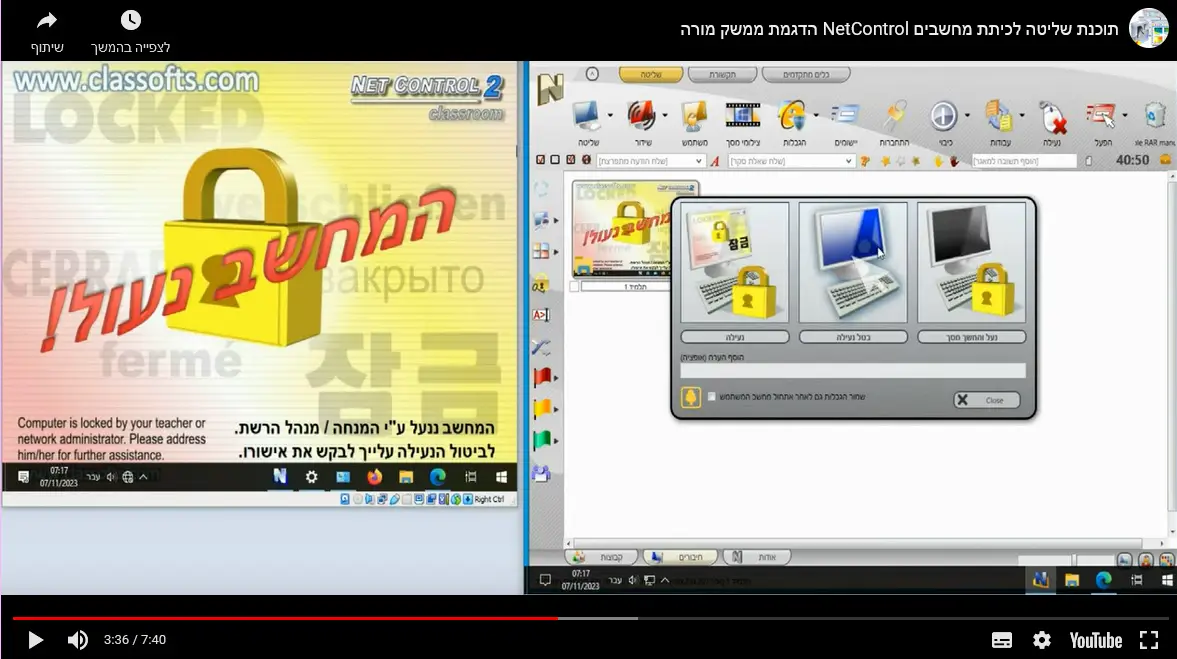The height and width of the screenshot is (659, 1177).
Task: Click the משתמש user icon
Action: point(695,116)
